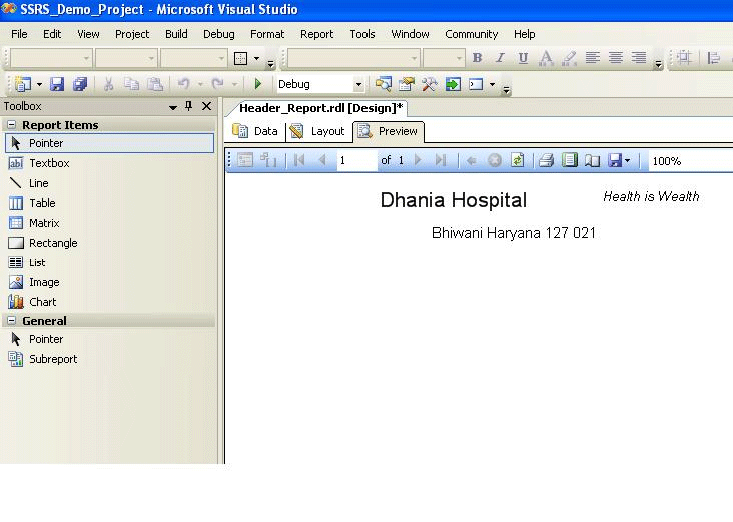This screenshot has height=522, width=733.
Task: Click the Toolbox hammer-wrench icon
Action: pos(430,84)
